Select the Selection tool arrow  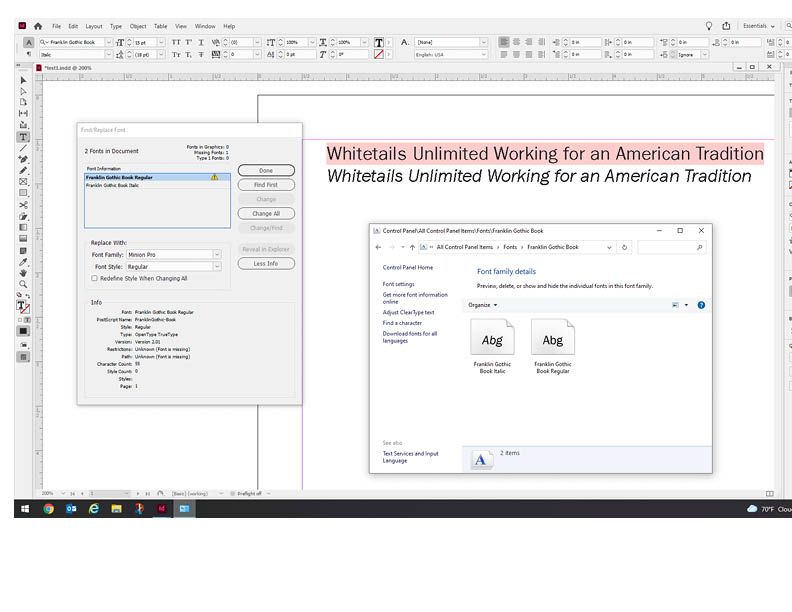[x=23, y=80]
